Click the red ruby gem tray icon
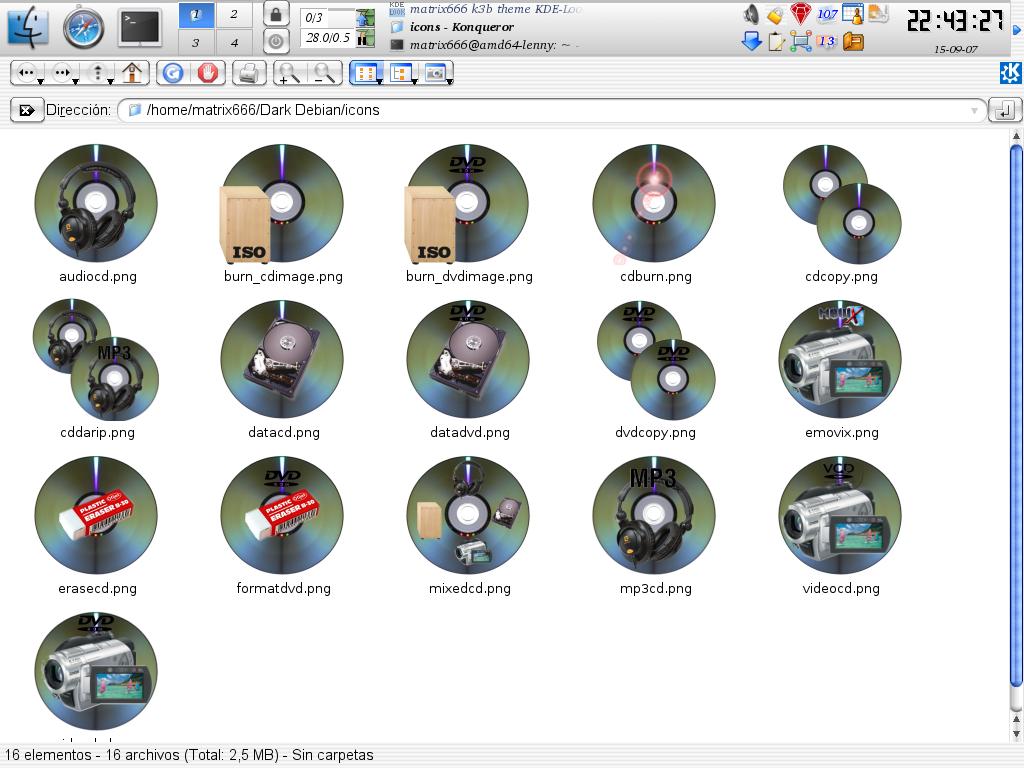1024x768 pixels. pos(801,14)
